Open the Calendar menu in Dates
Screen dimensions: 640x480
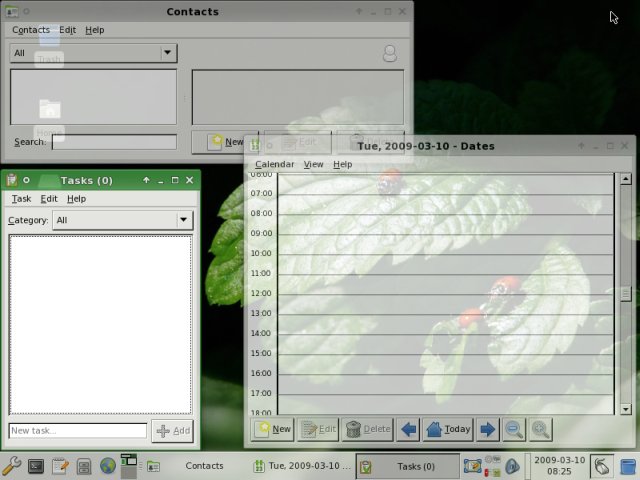point(274,164)
